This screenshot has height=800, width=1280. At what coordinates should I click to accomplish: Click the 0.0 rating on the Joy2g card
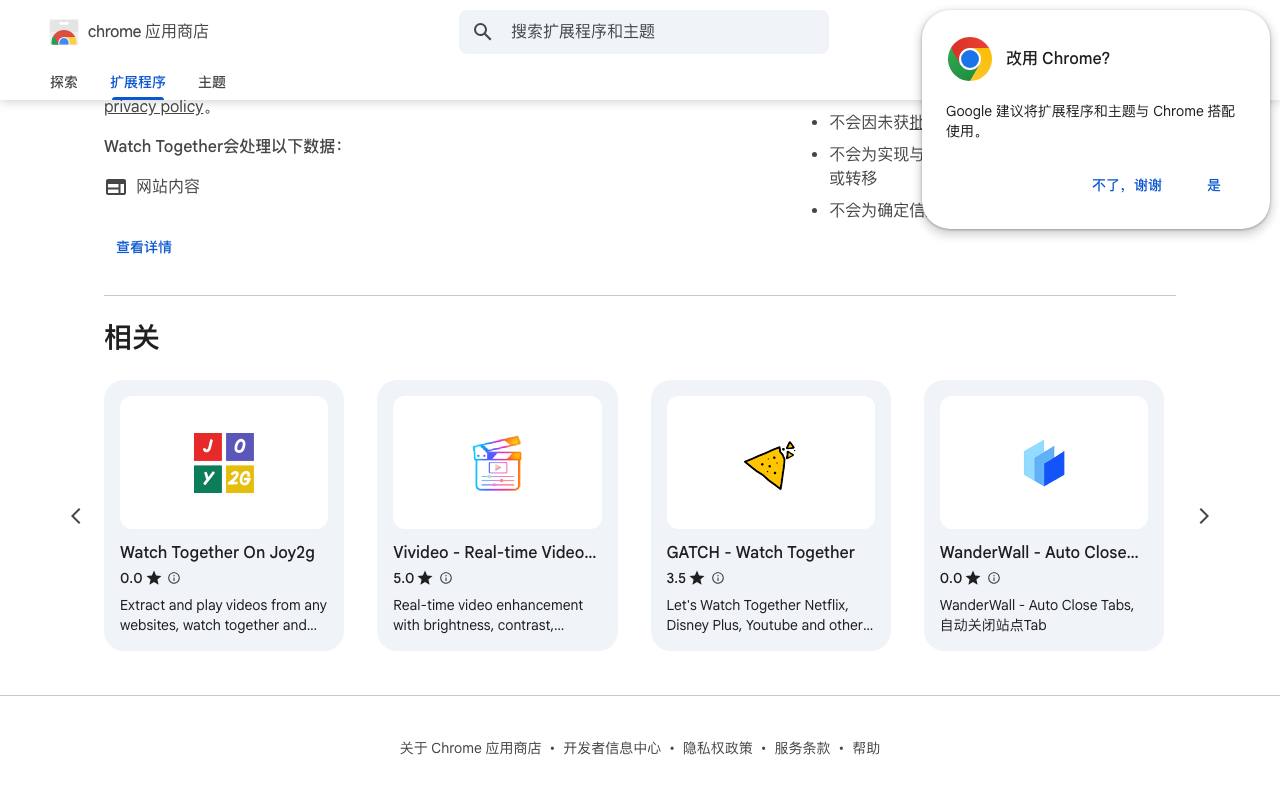click(x=131, y=578)
